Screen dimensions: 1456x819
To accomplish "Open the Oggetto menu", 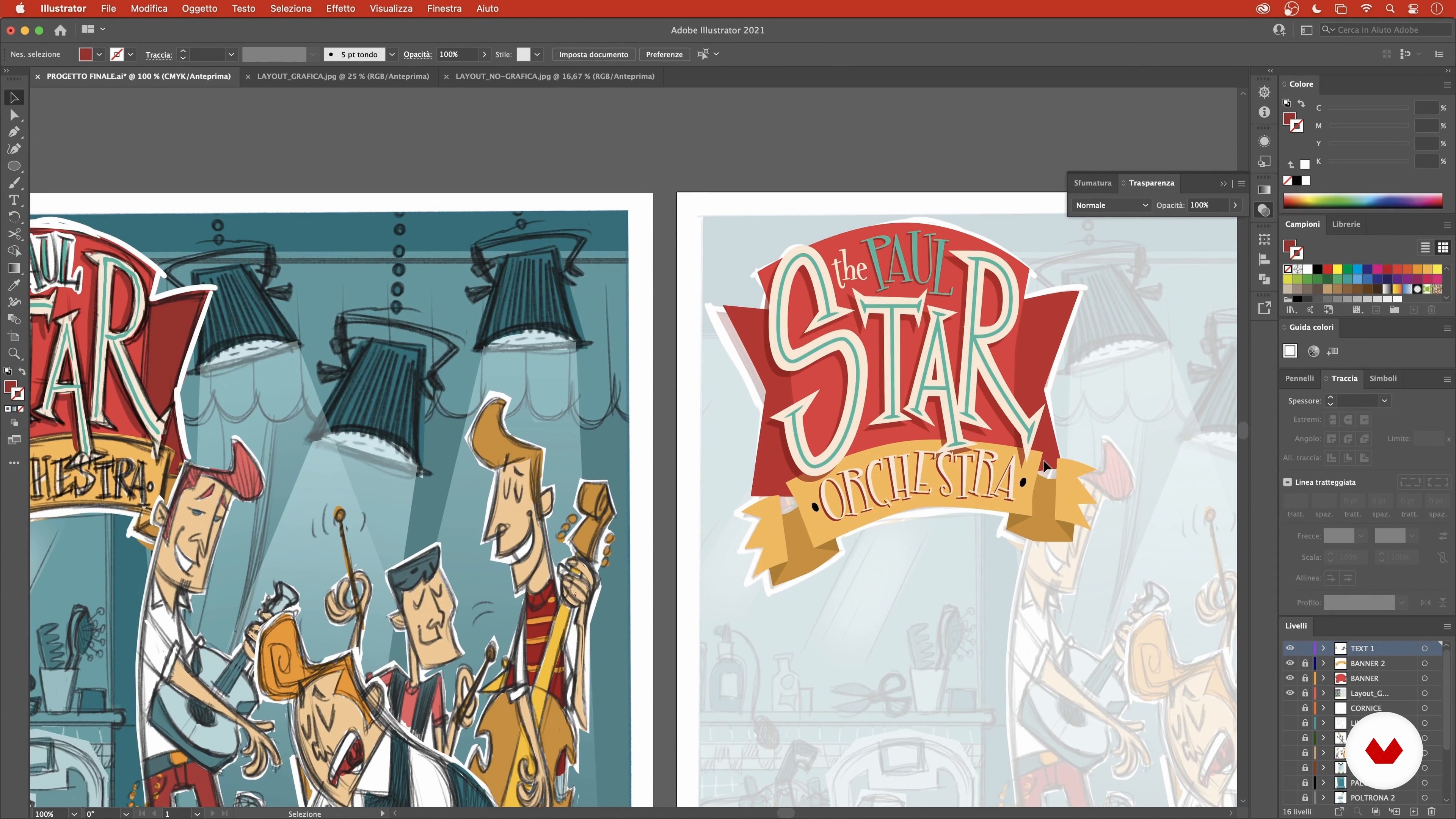I will (x=199, y=8).
